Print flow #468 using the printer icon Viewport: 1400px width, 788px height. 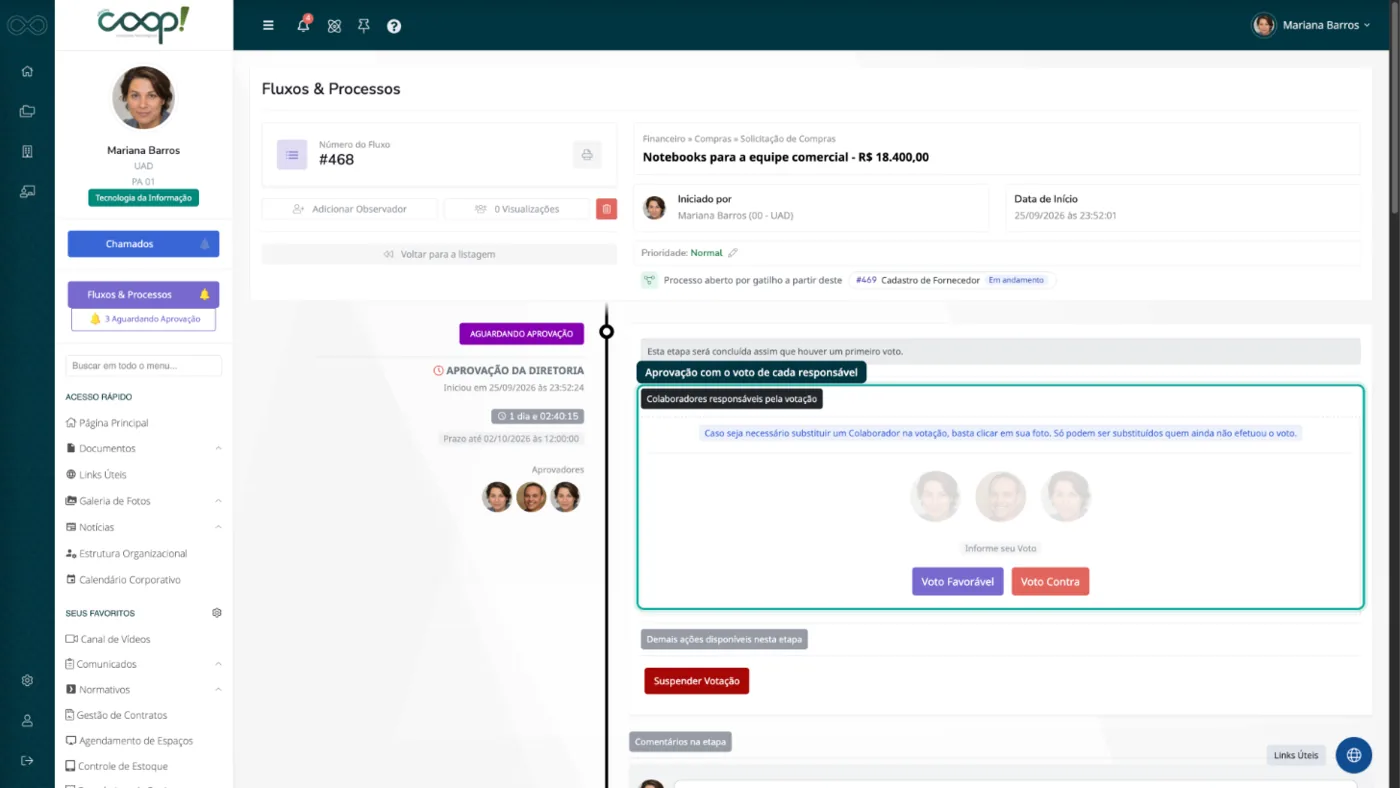tap(587, 155)
